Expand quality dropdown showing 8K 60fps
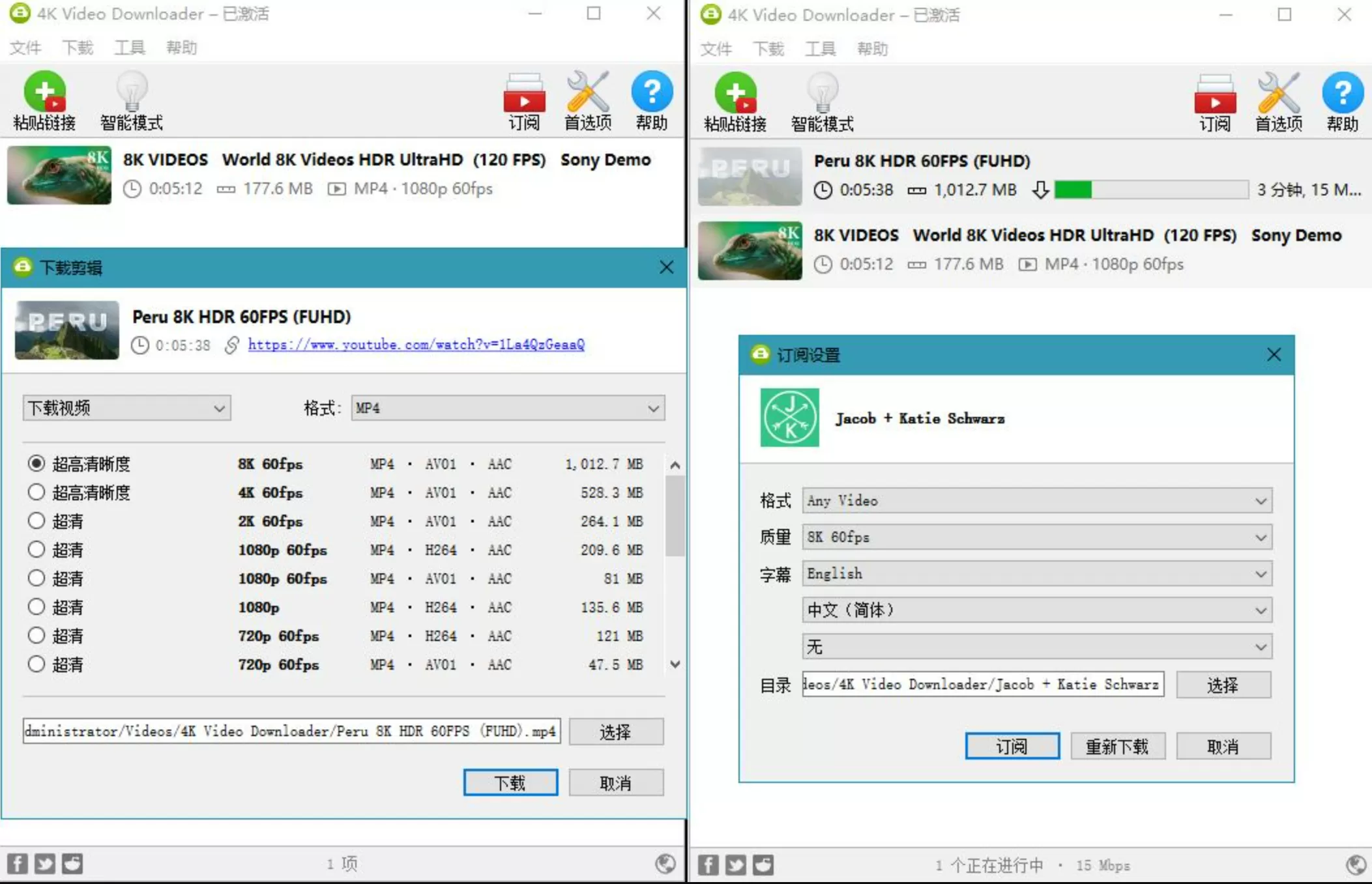1372x884 pixels. 1036,537
